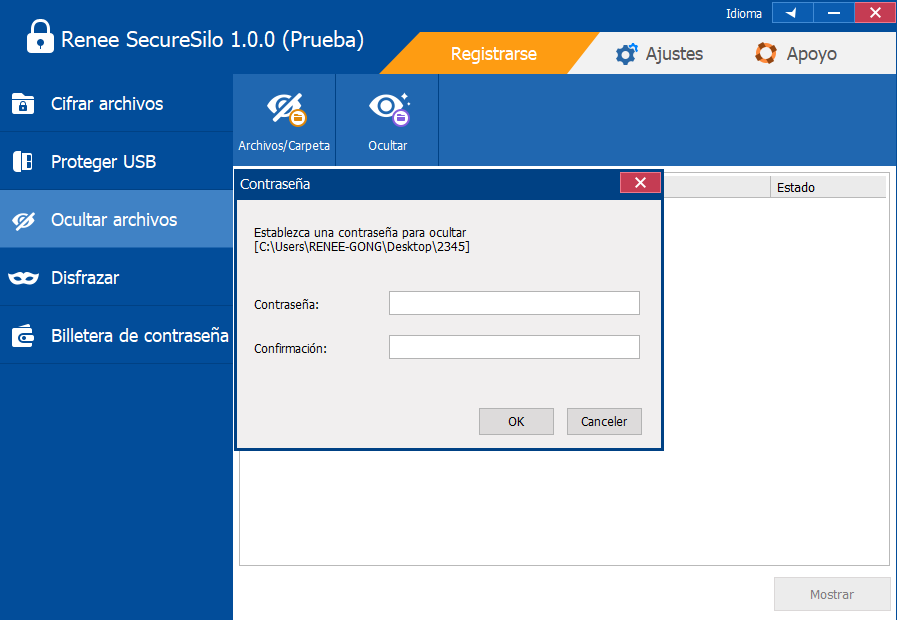Click Canceler in the password dialog
Image resolution: width=897 pixels, height=620 pixels.
(x=604, y=422)
